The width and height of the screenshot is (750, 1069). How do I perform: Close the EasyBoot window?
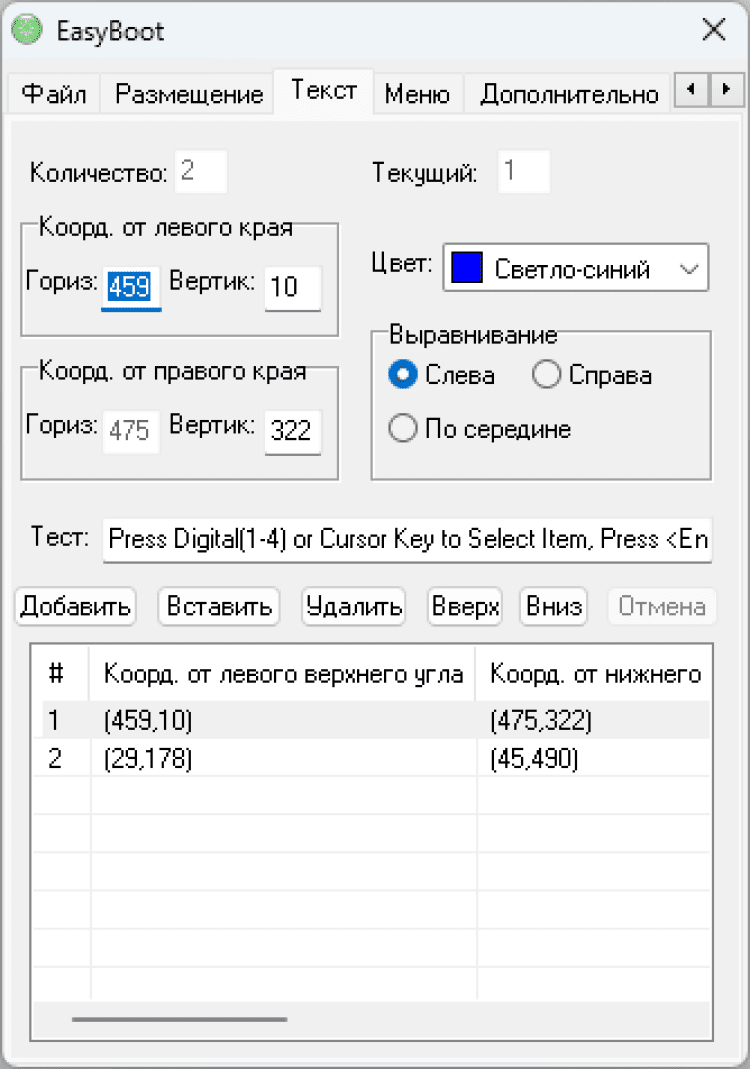[x=714, y=30]
